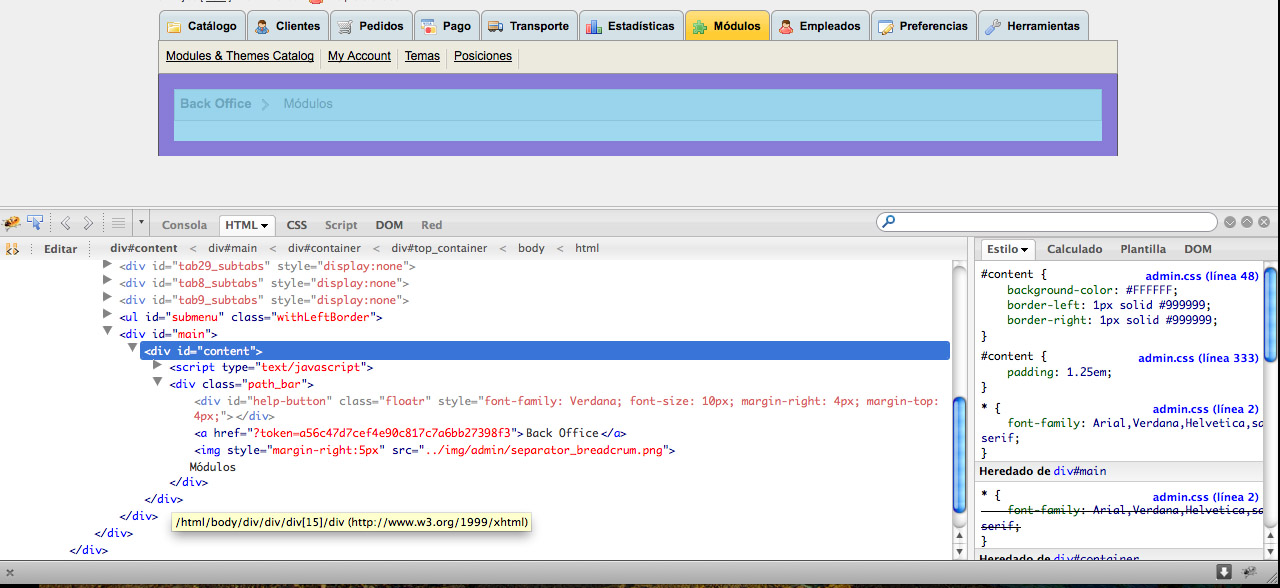This screenshot has height=588, width=1280.
Task: Minimize Firebug using the down chevron button
Action: pos(1230,222)
